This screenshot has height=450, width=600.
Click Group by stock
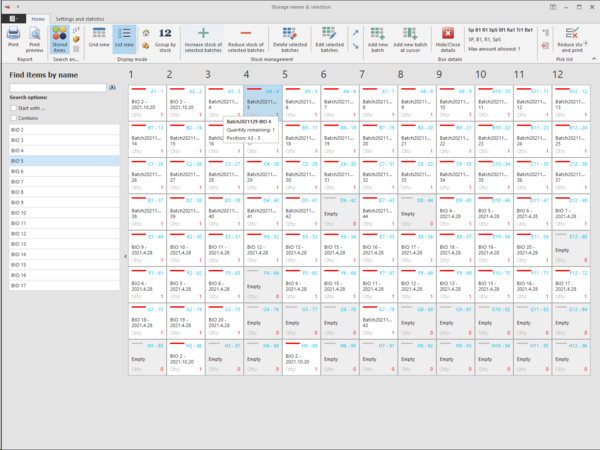point(166,38)
